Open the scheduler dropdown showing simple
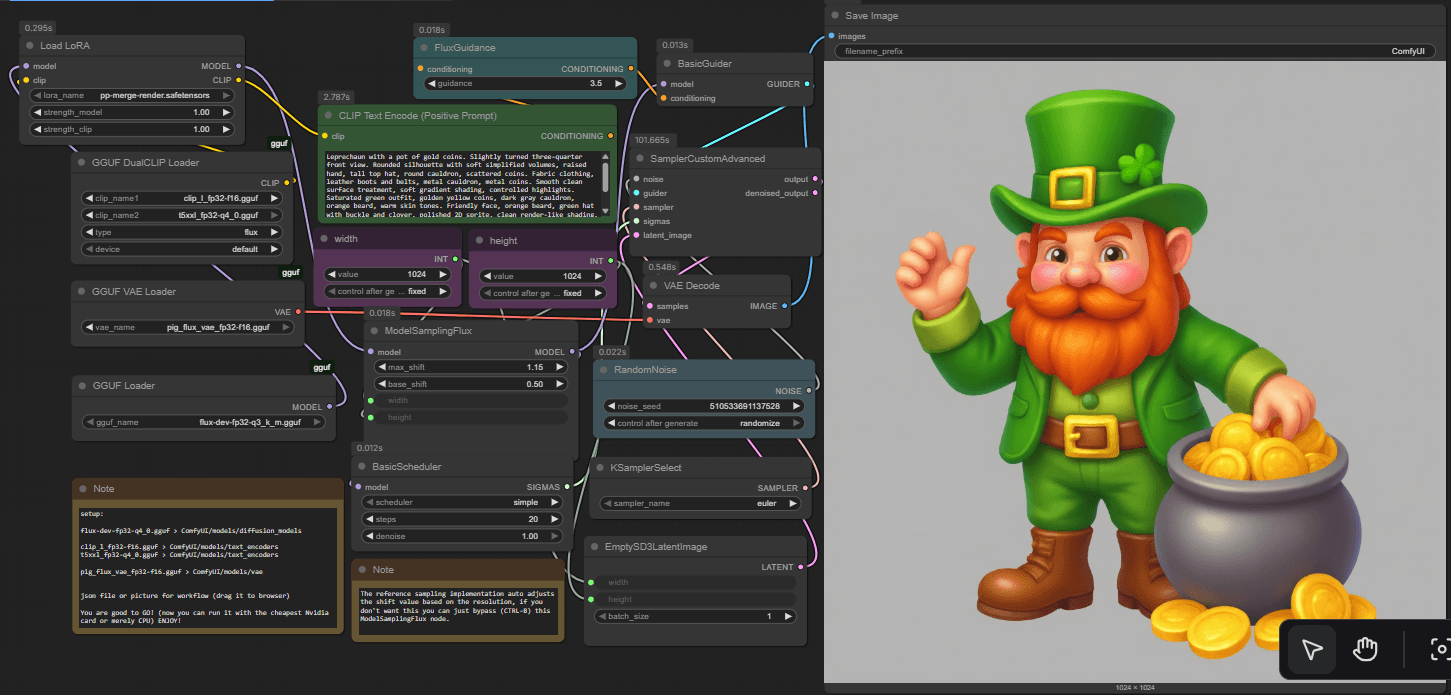The width and height of the screenshot is (1451, 695). point(464,503)
